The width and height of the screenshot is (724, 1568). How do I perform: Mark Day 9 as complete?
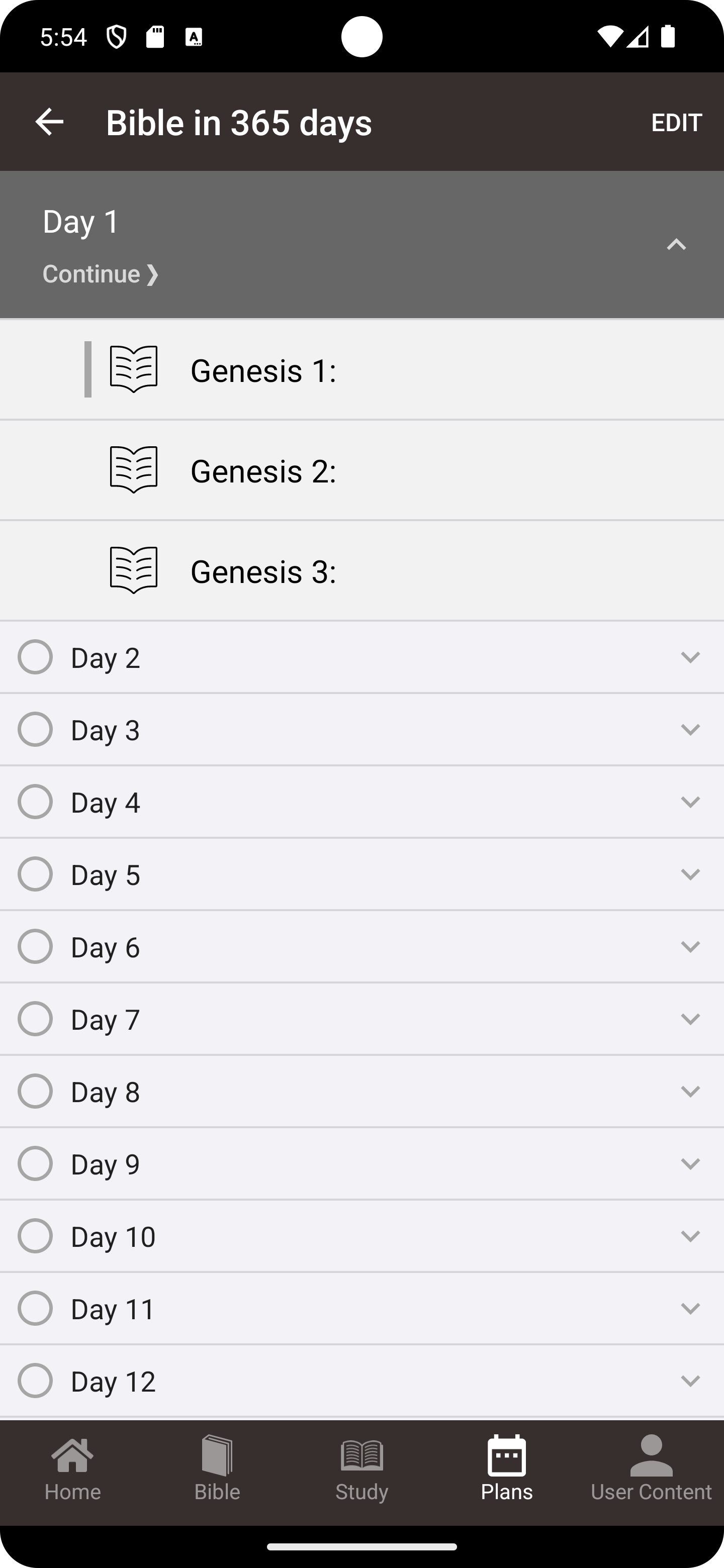pos(35,1163)
